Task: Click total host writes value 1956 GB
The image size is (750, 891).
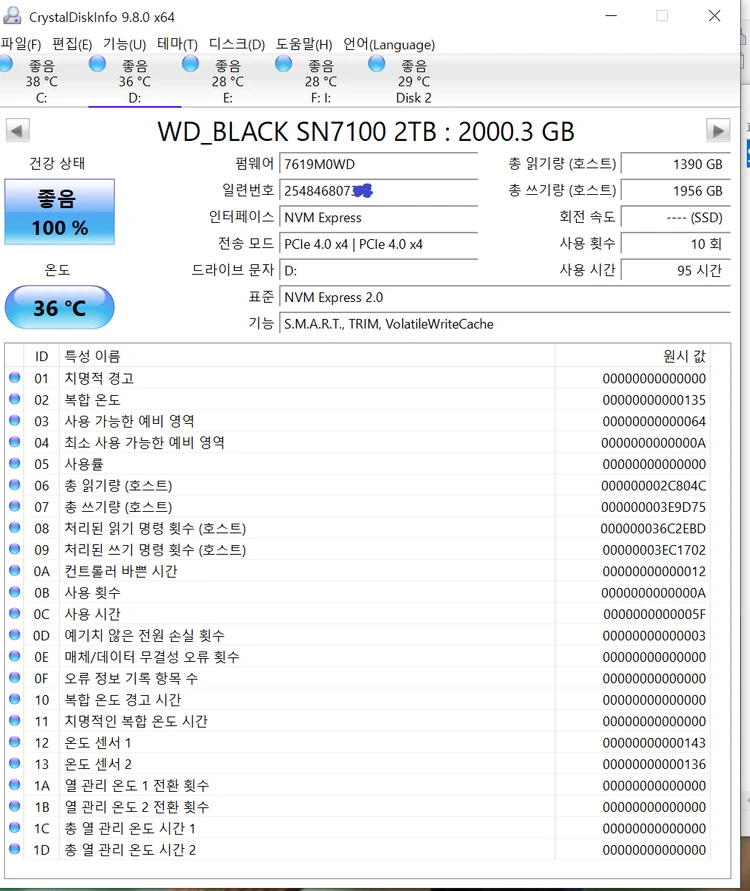Action: pos(676,191)
